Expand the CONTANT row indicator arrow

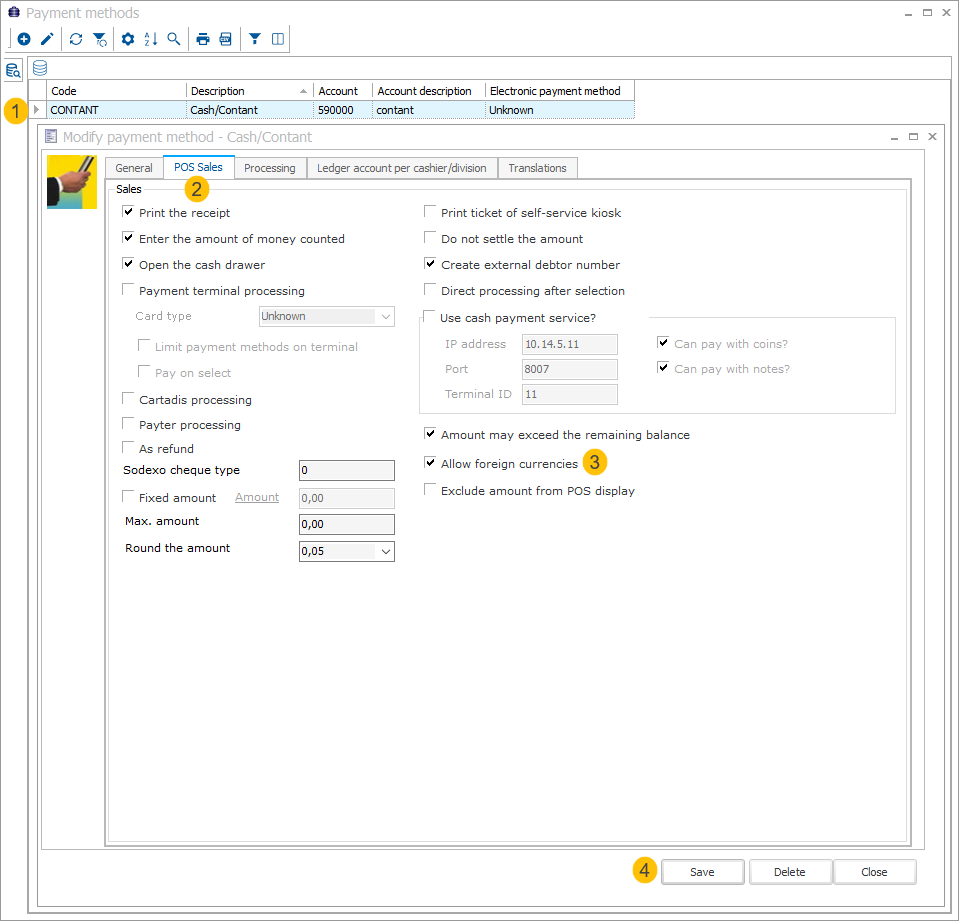coord(37,110)
